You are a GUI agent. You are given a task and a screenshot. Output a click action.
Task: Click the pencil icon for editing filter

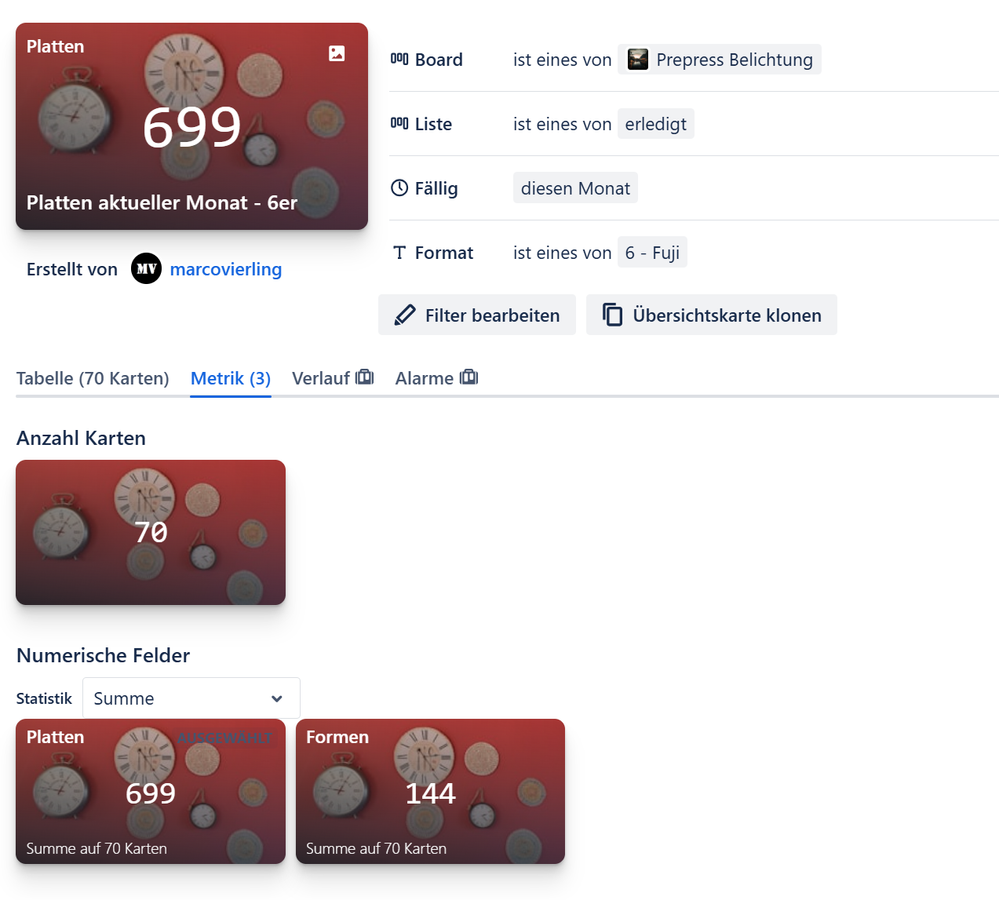(x=405, y=315)
